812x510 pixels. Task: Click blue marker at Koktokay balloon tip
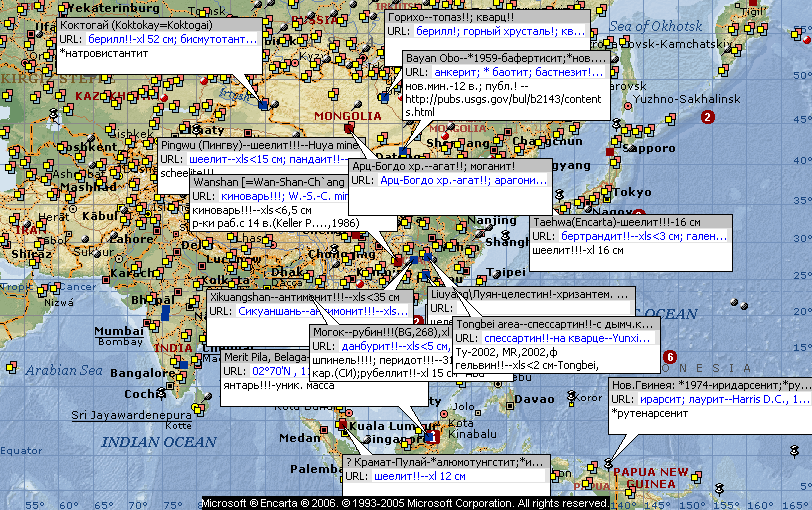(264, 105)
